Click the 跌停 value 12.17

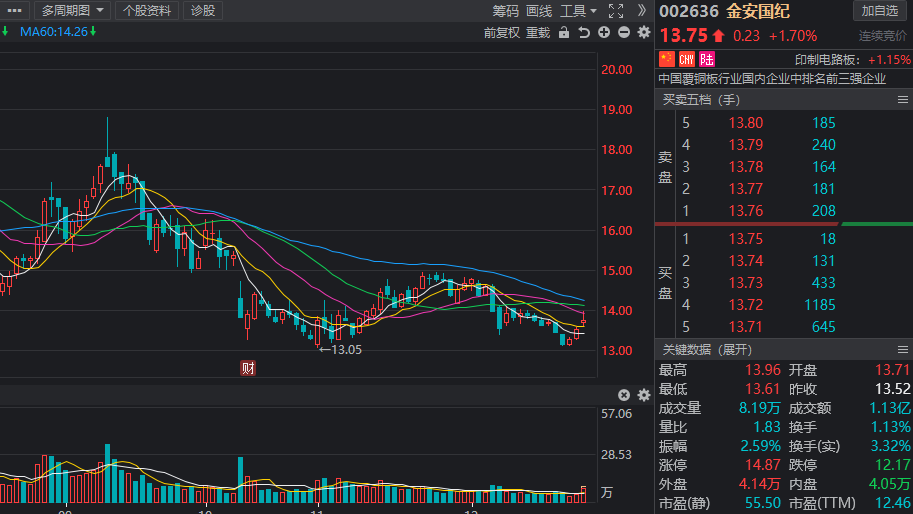(x=892, y=465)
